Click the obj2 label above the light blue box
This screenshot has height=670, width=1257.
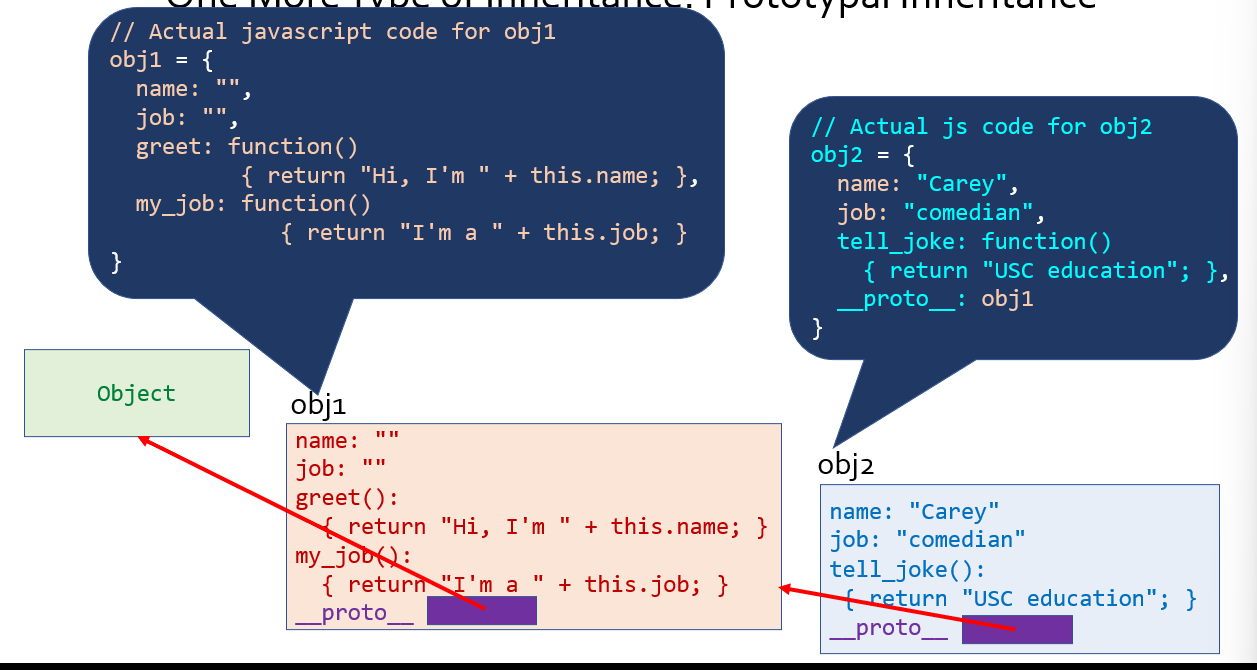pos(846,465)
